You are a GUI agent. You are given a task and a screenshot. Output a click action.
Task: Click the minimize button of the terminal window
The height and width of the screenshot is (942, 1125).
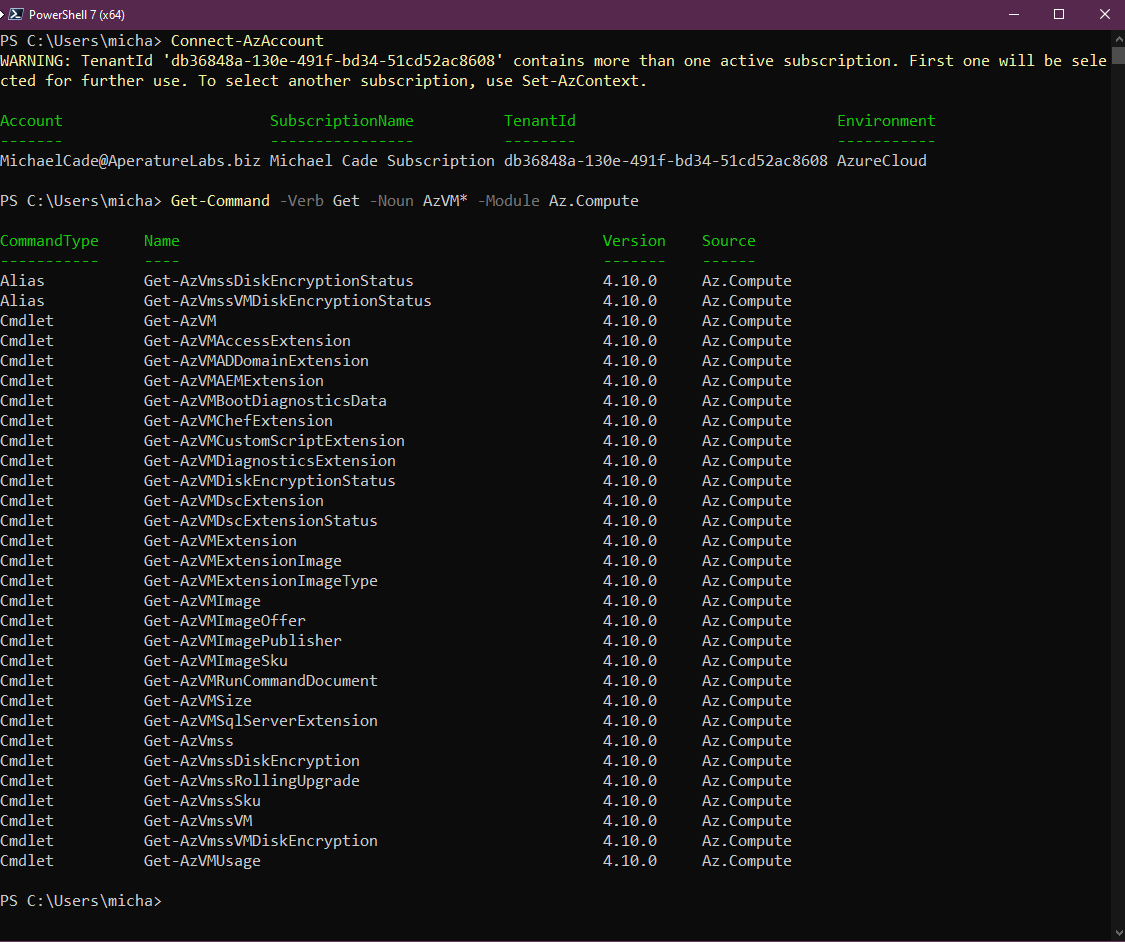pos(1013,14)
